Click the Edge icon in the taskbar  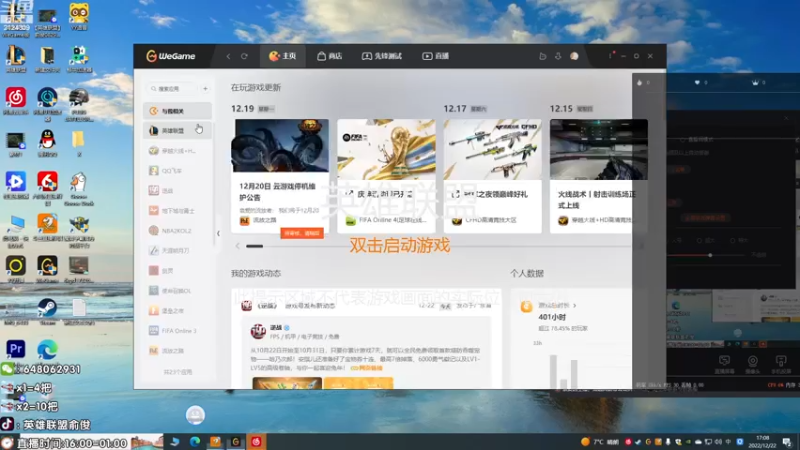tap(195, 442)
